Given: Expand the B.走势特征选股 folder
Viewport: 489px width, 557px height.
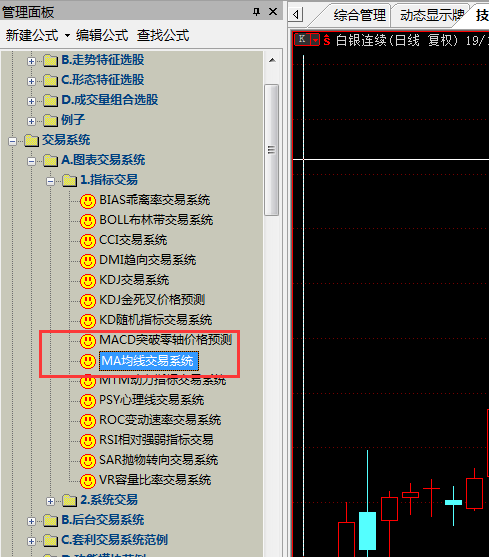Looking at the screenshot, I should 31,61.
